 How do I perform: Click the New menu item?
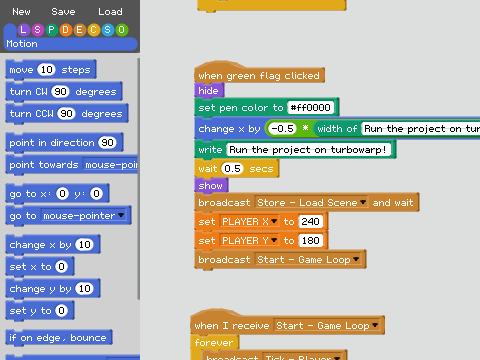pyautogui.click(x=21, y=12)
